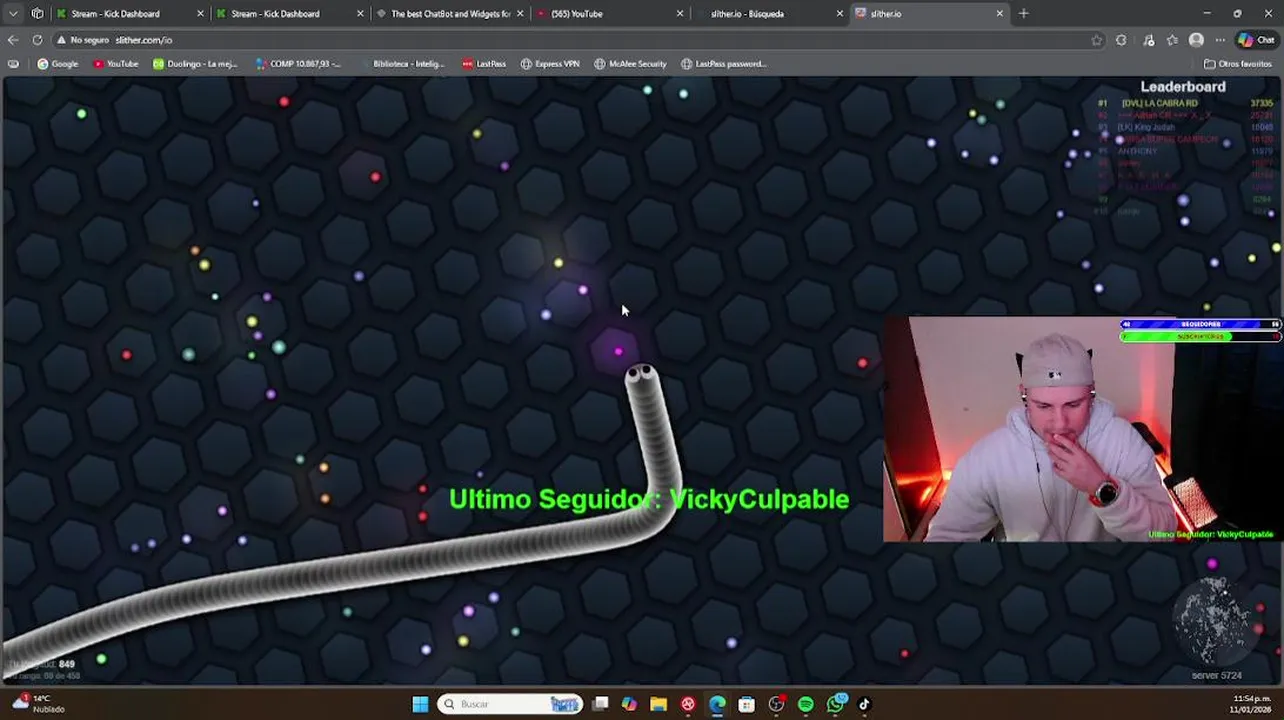Click the Leaderboard heading in the game
This screenshot has width=1284, height=720.
[1183, 87]
